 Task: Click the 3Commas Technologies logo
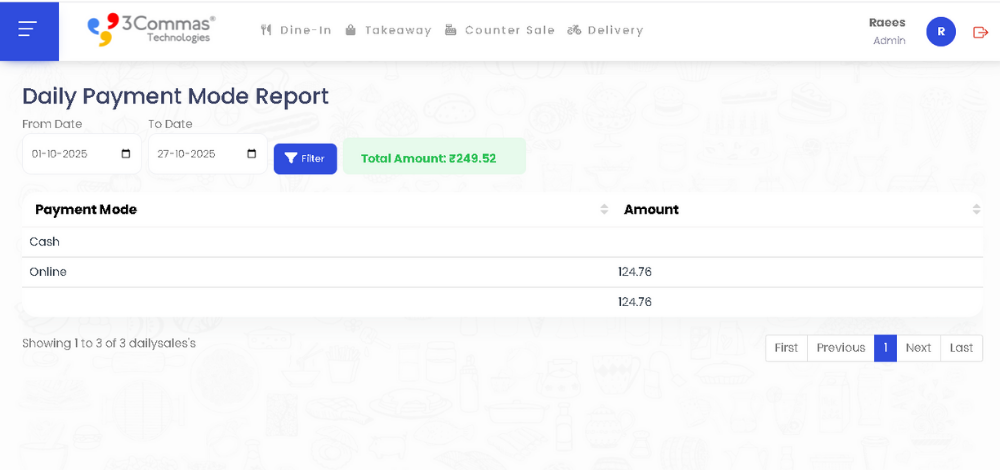151,30
